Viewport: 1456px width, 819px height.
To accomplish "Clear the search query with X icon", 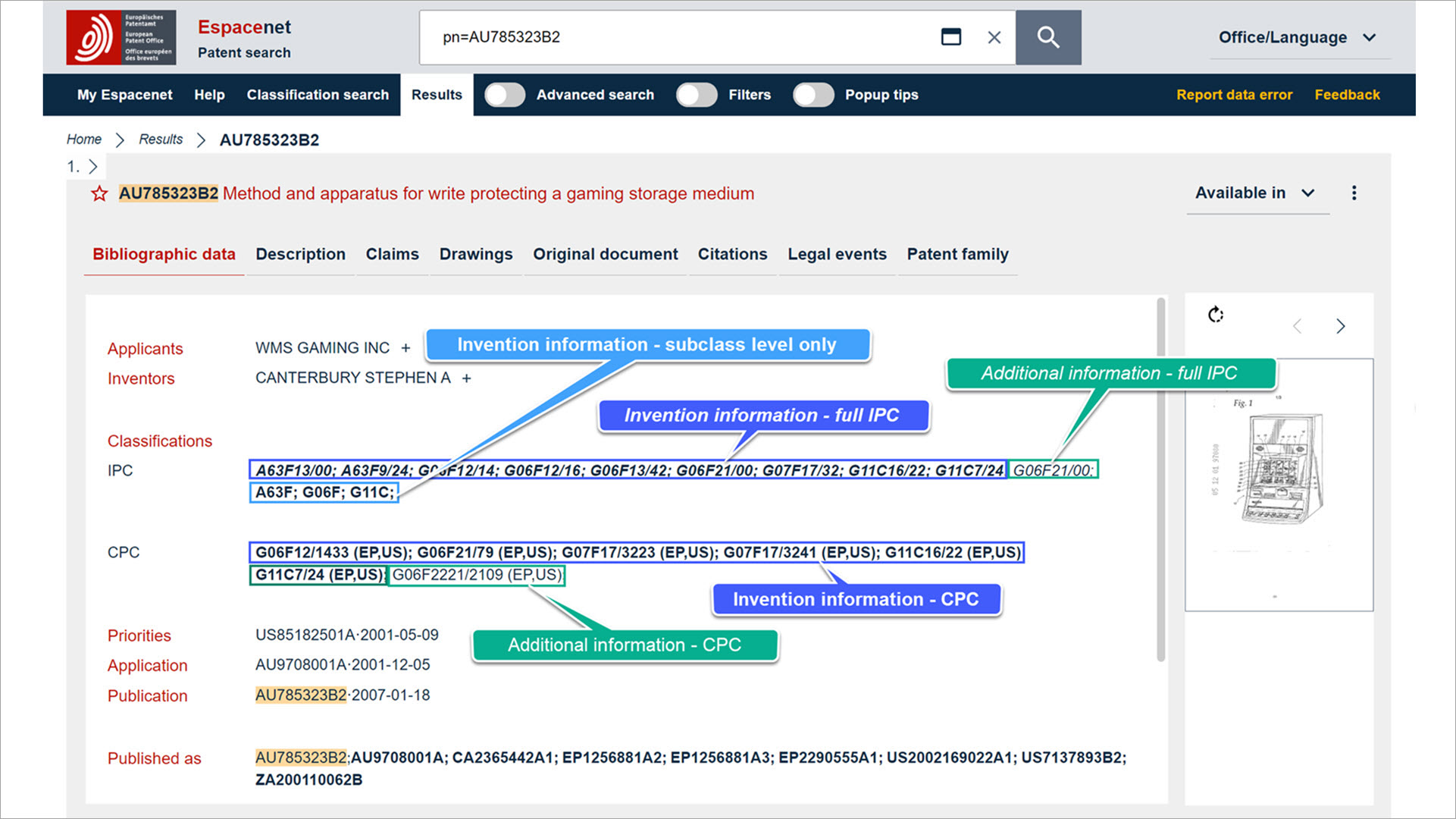I will pos(994,37).
